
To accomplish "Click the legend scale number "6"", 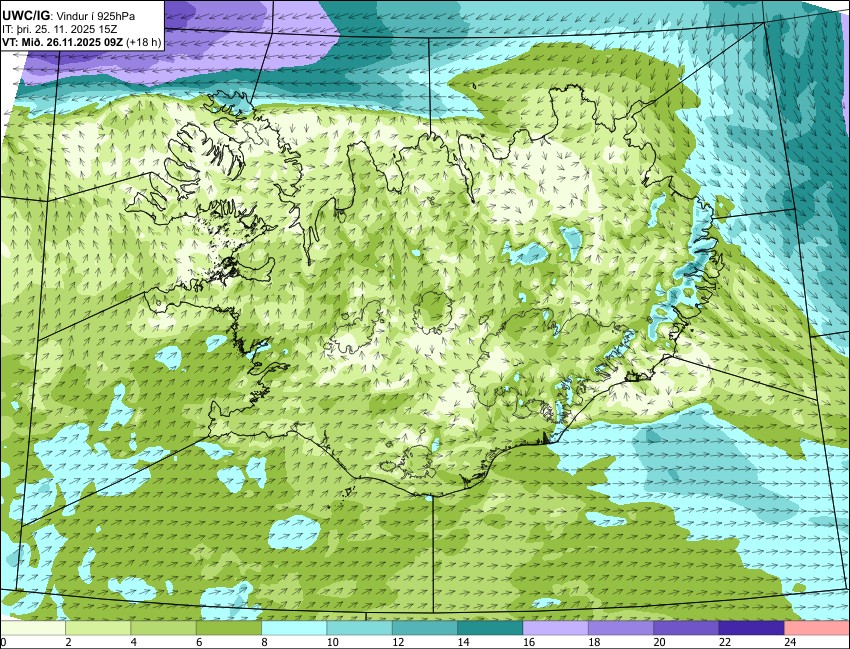I will (x=199, y=642).
